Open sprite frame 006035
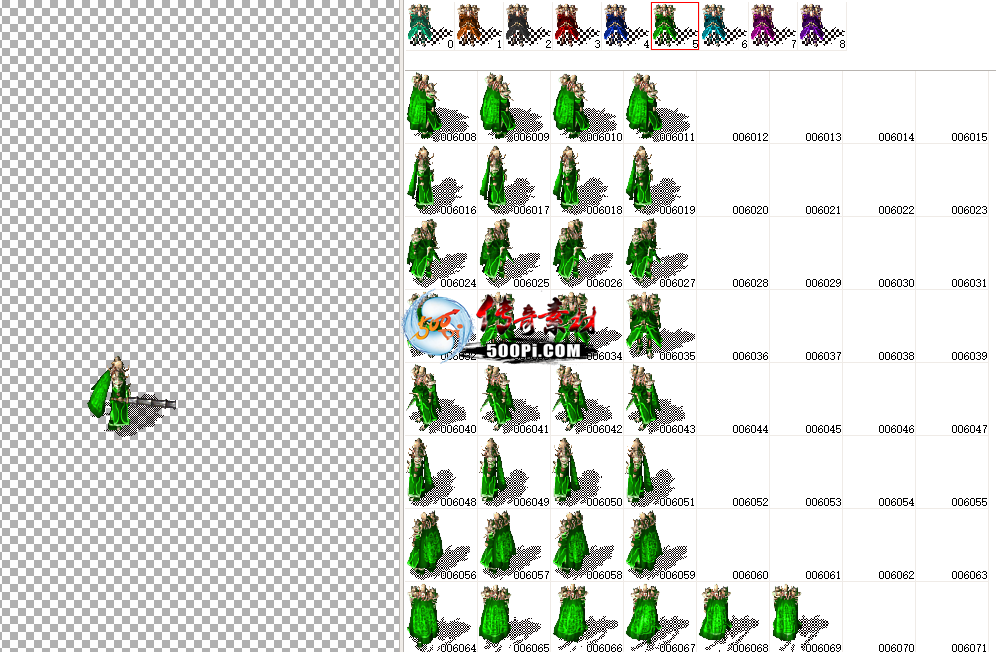Viewport: 996px width, 652px height. tap(660, 326)
